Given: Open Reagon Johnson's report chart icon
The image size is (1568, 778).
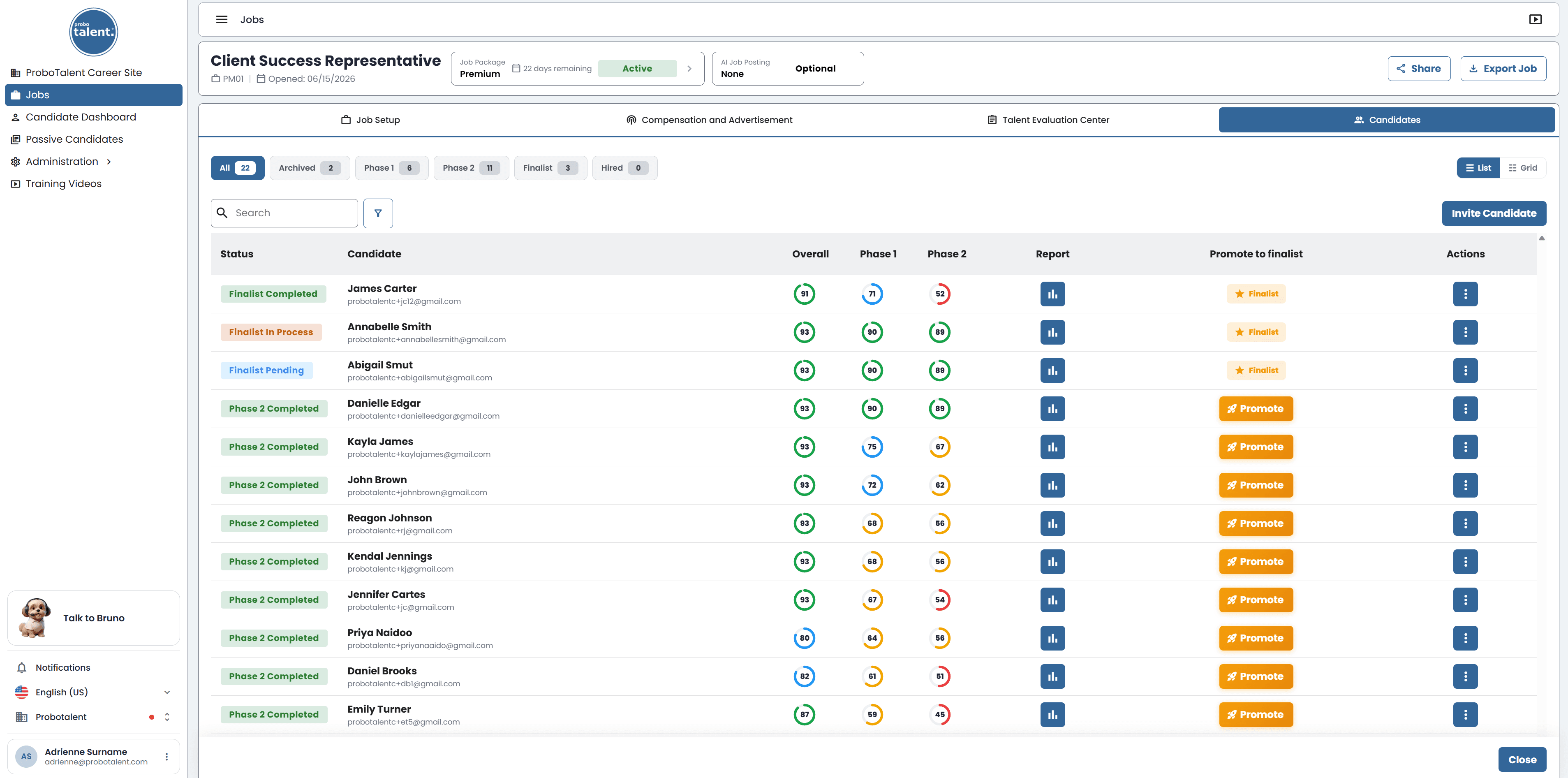Looking at the screenshot, I should click(1052, 523).
